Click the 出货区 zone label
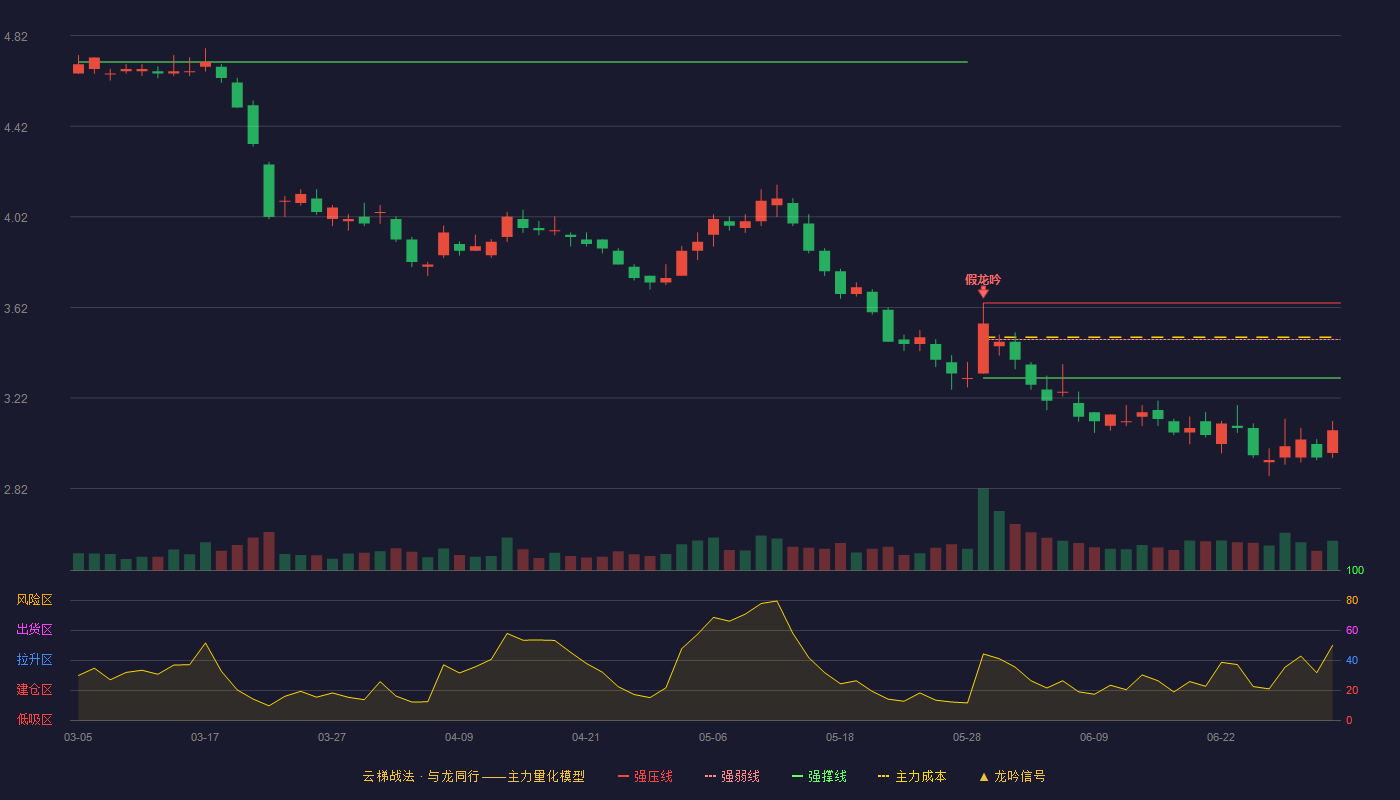Screen dimensions: 1400x800 35,630
